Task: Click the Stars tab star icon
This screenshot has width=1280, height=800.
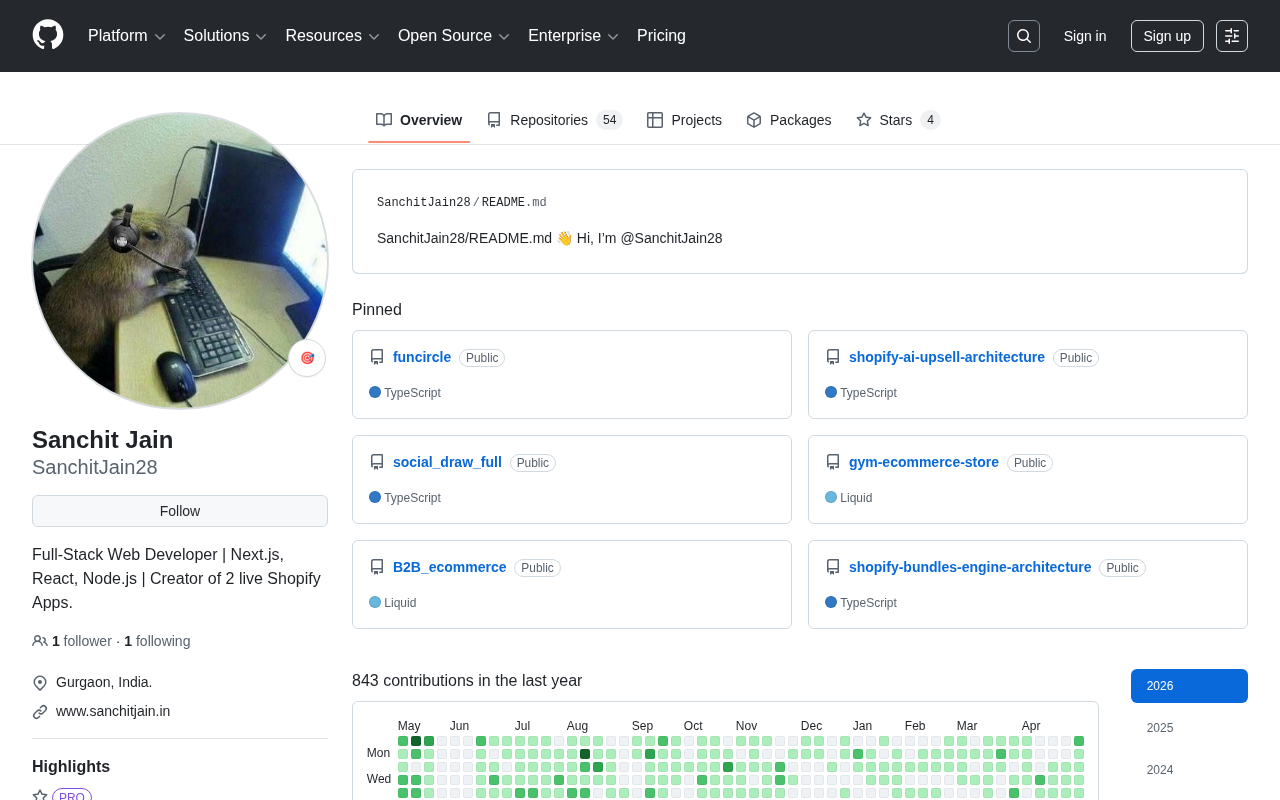Action: click(x=864, y=120)
